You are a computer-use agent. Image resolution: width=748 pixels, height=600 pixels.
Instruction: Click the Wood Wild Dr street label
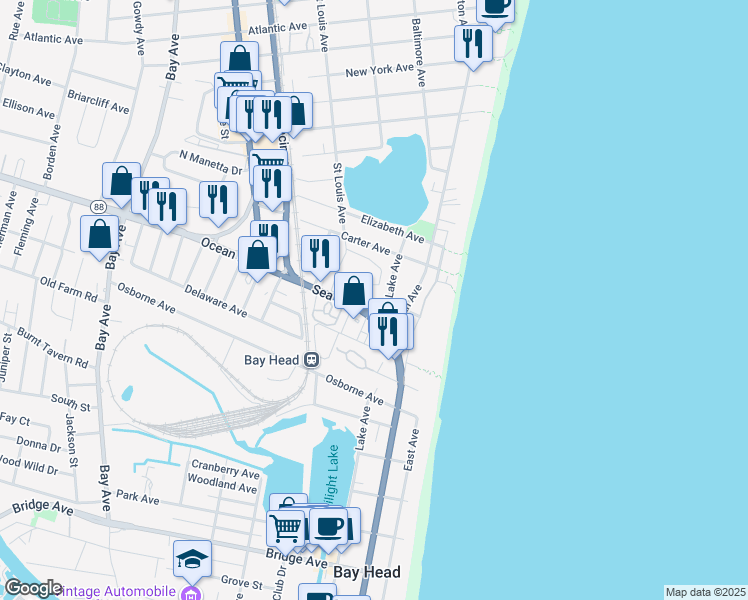[x=29, y=465]
